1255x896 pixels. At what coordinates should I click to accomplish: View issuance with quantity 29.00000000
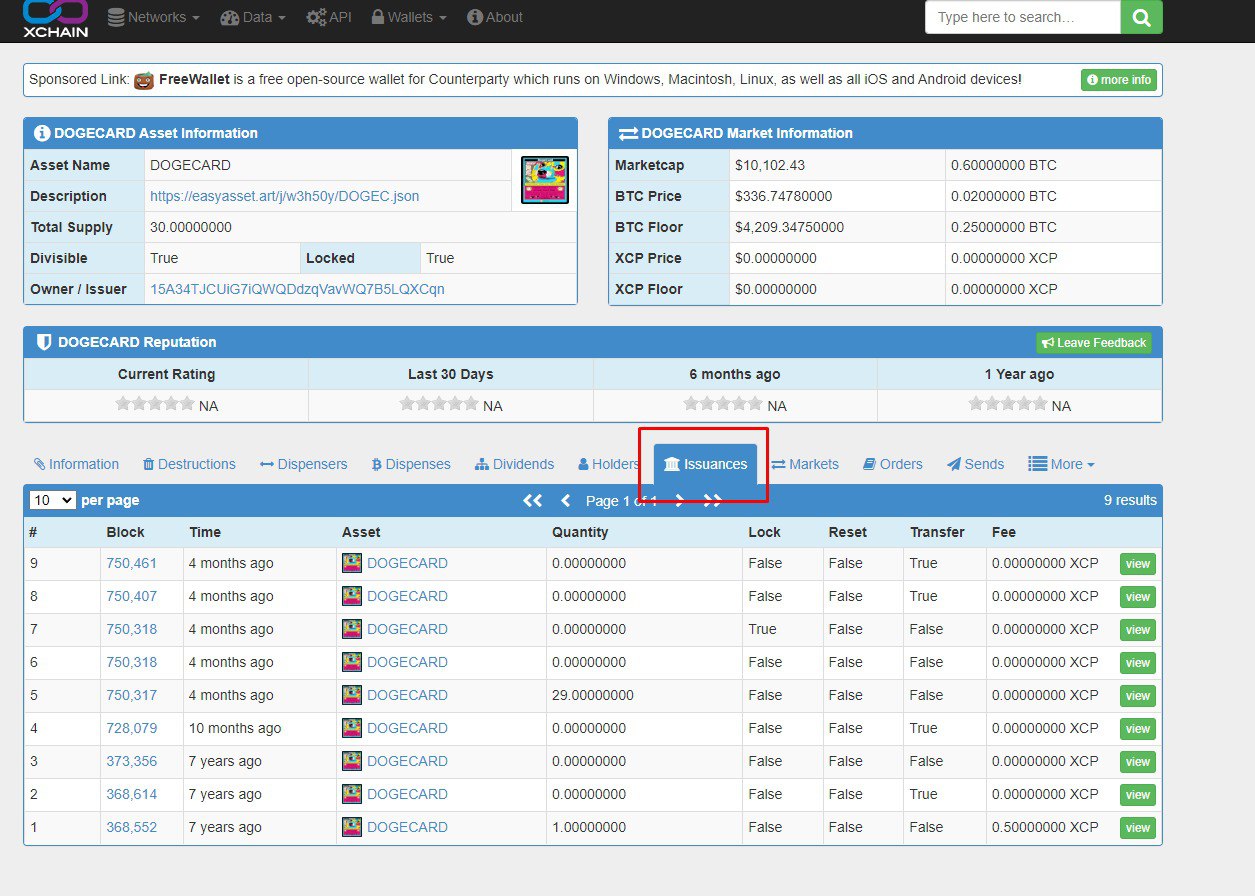(1138, 696)
